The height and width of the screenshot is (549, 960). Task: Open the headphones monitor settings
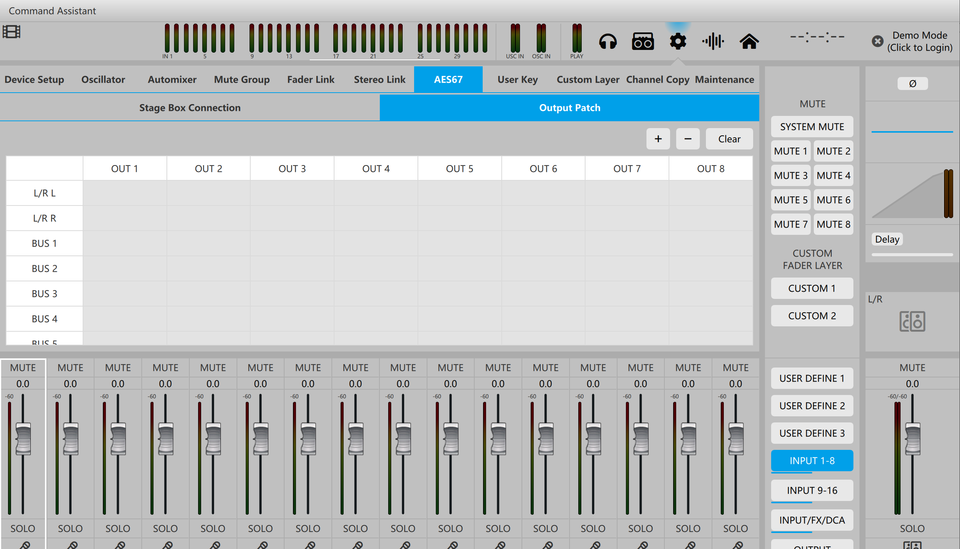[x=608, y=41]
